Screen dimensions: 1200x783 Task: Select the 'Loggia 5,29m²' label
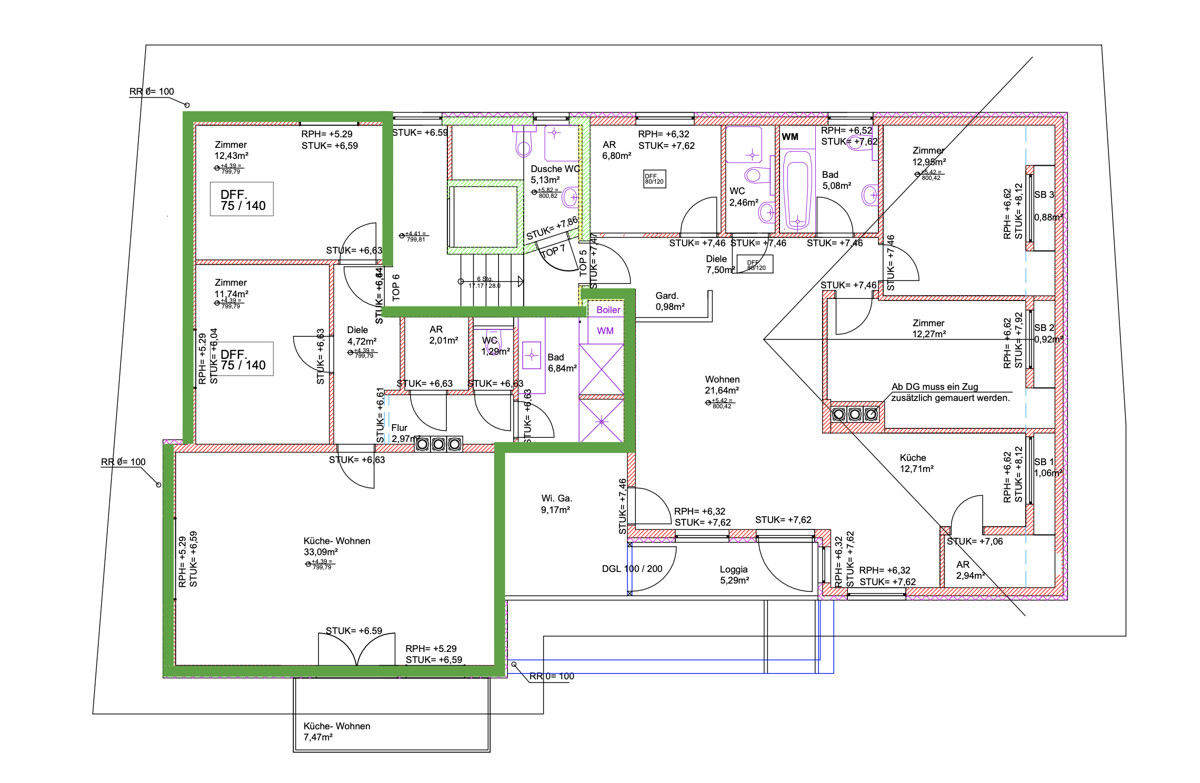pyautogui.click(x=734, y=574)
